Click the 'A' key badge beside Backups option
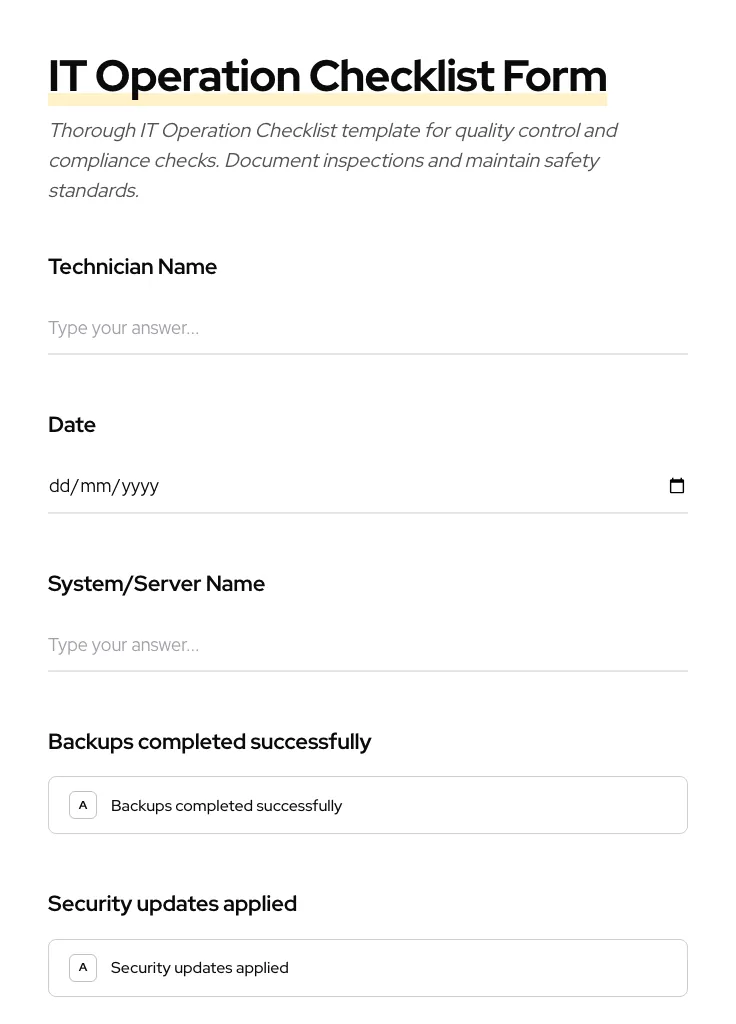This screenshot has width=736, height=1024. [83, 805]
